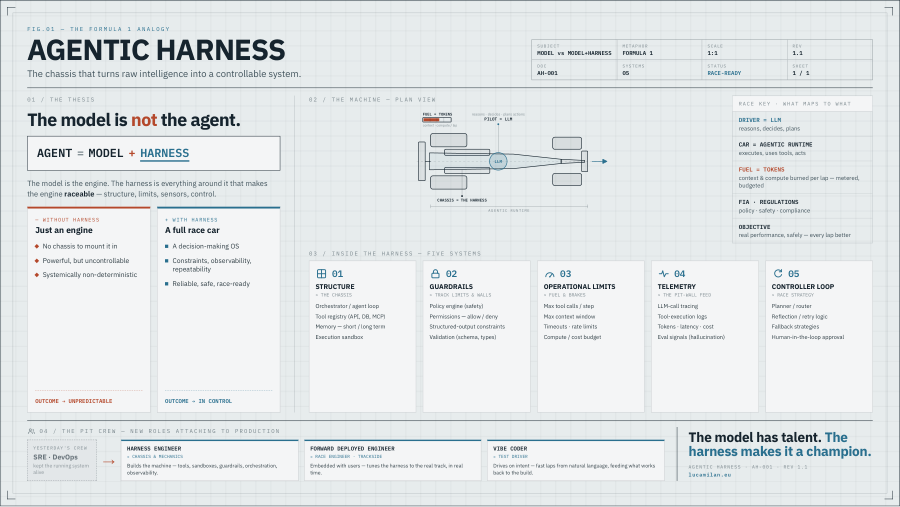Click the Telemetry pulse icon beside 04
Screen dimensions: 900x507
tap(664, 274)
